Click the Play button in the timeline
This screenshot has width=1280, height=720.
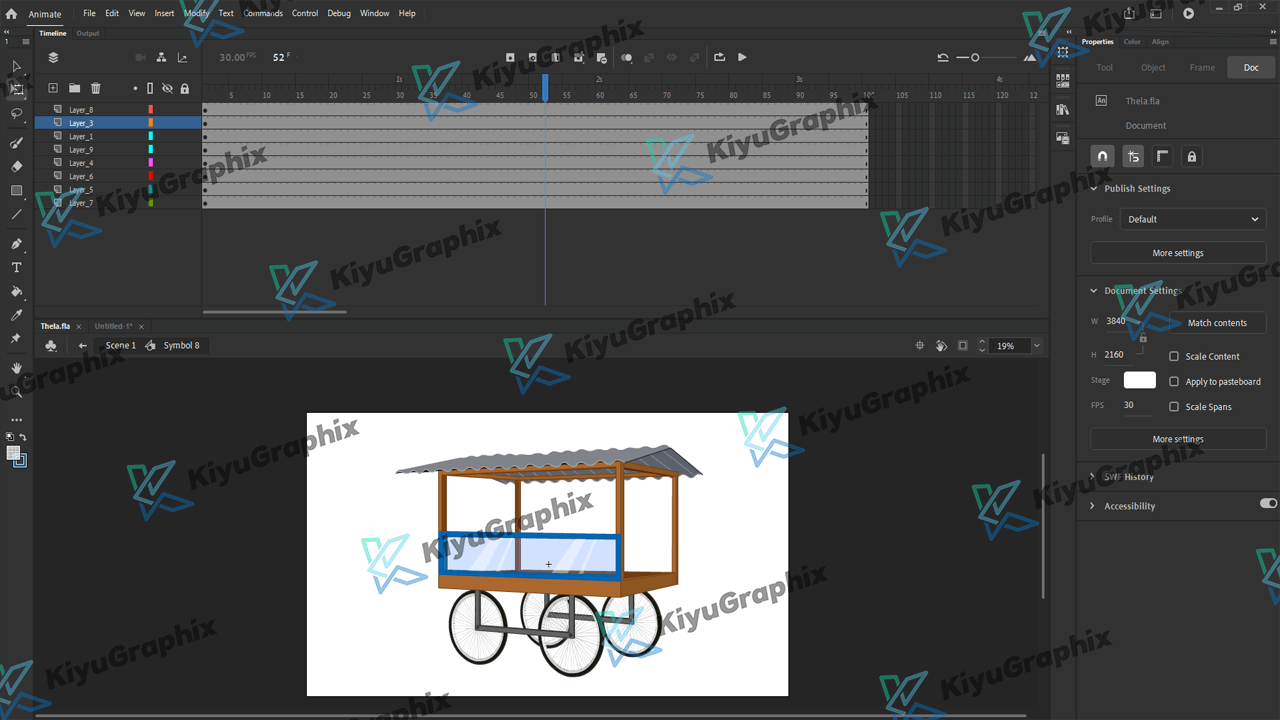pos(742,57)
